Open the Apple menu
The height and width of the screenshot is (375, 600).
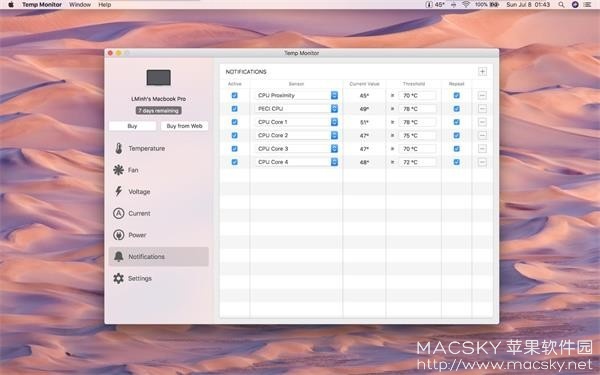click(x=11, y=5)
